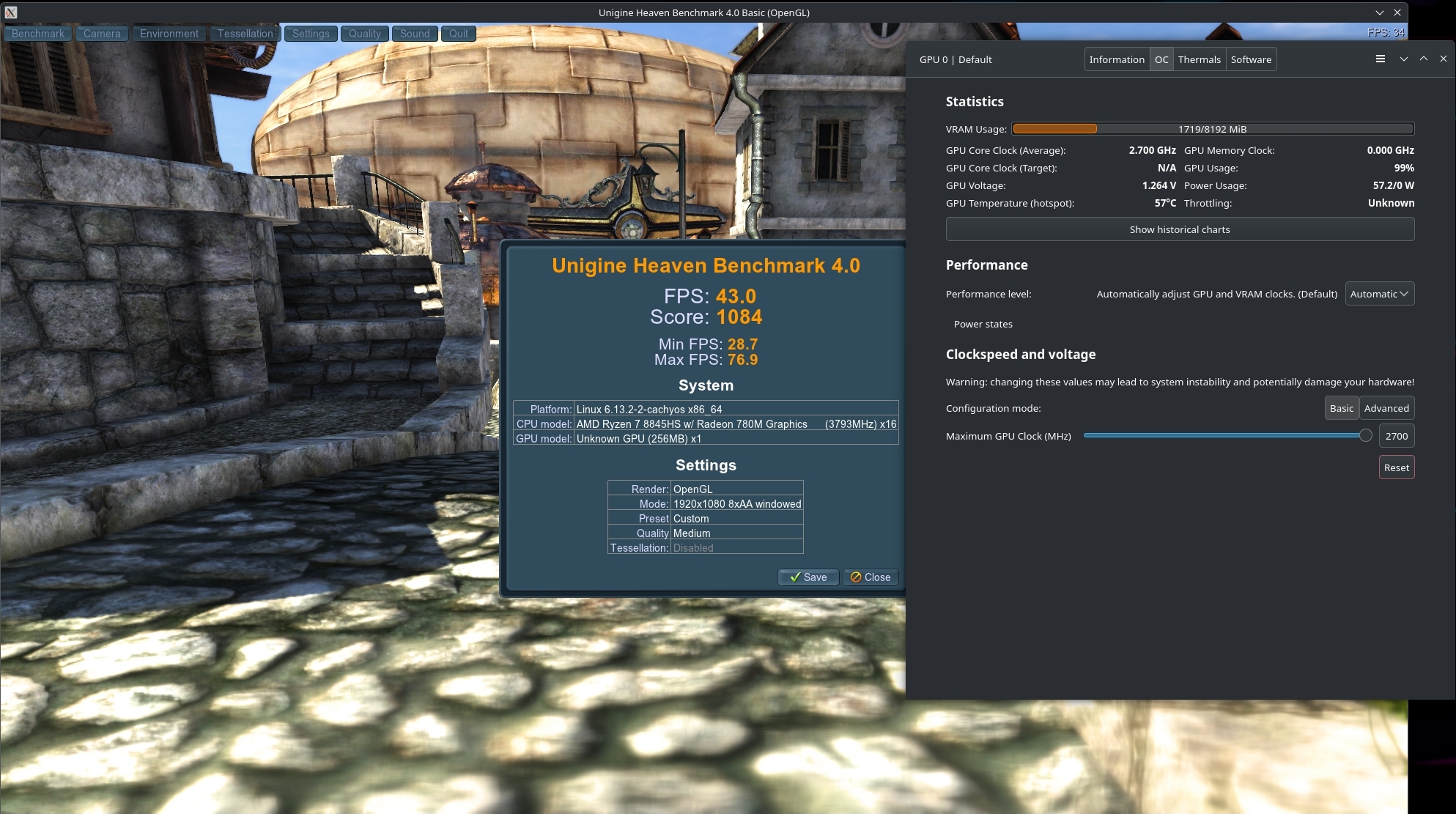Switch to the Thermals tab
Viewport: 1456px width, 814px height.
click(1199, 59)
